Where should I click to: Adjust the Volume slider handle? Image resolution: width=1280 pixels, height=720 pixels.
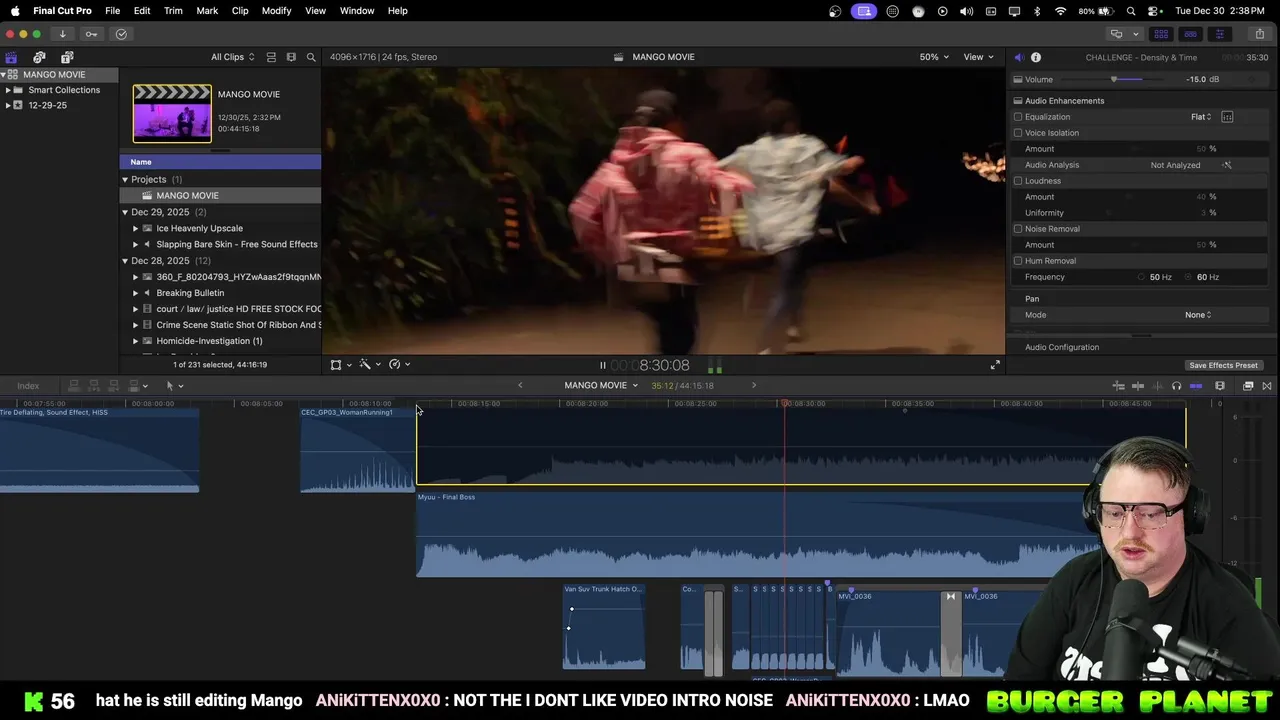click(x=1113, y=79)
